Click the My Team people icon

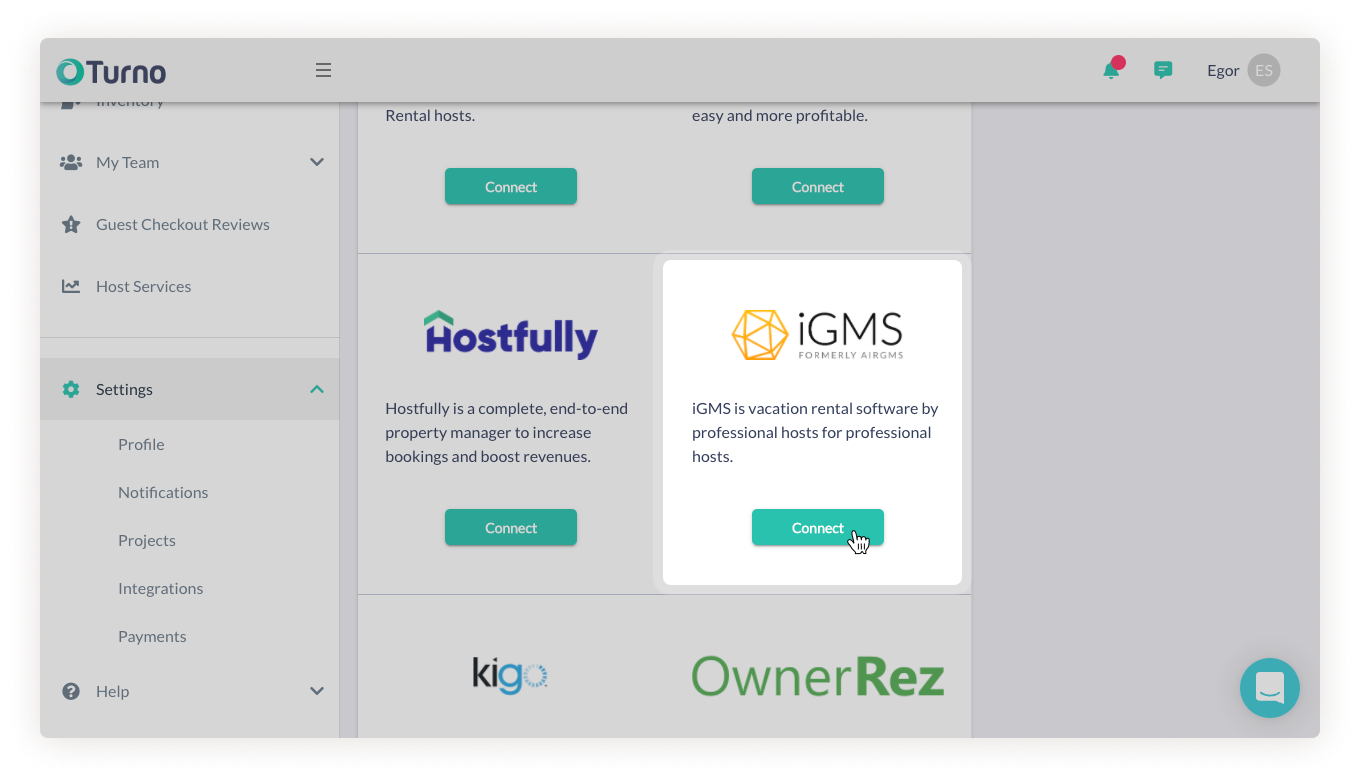[x=71, y=162]
